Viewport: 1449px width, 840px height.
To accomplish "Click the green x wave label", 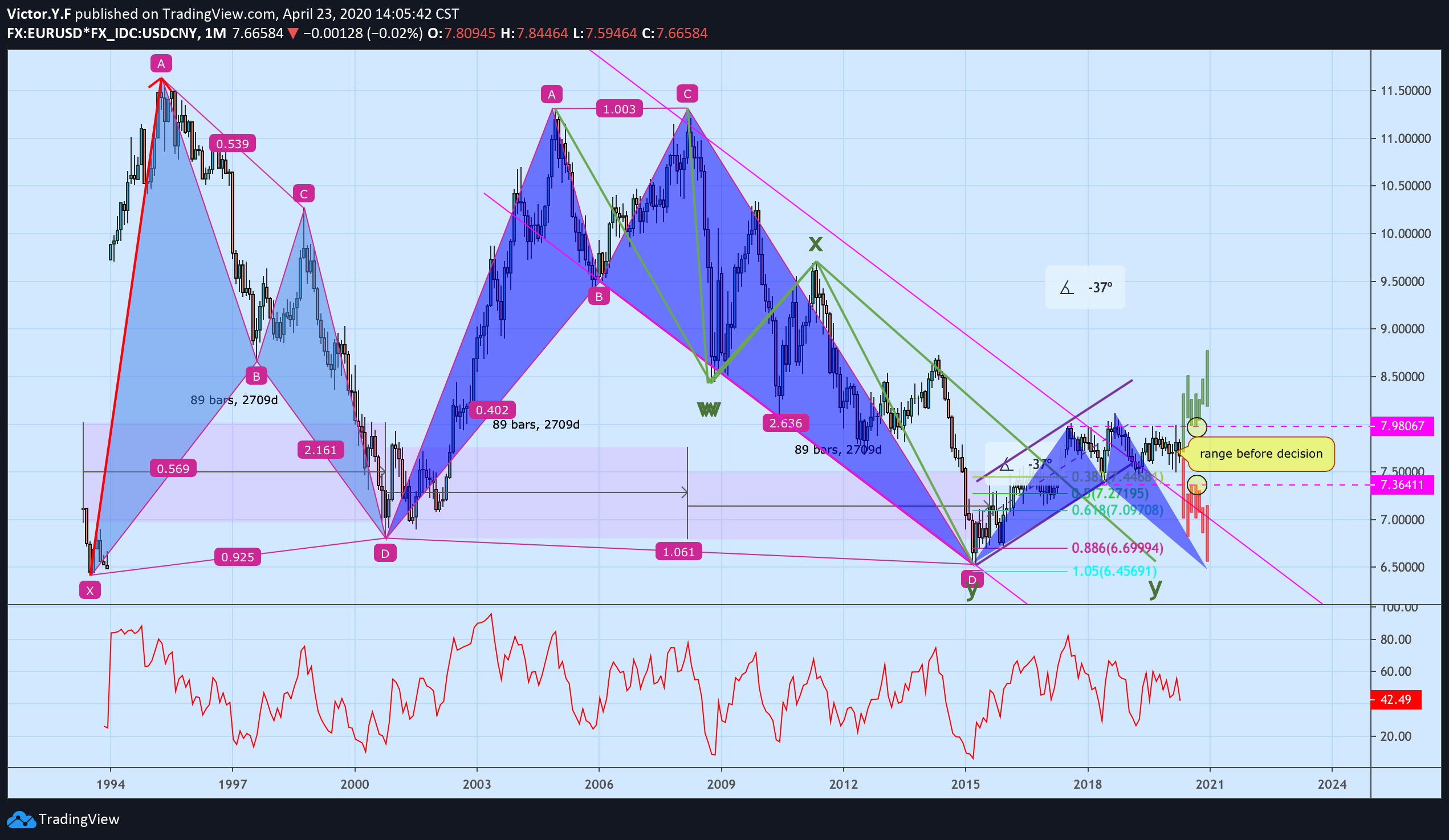I will click(815, 244).
